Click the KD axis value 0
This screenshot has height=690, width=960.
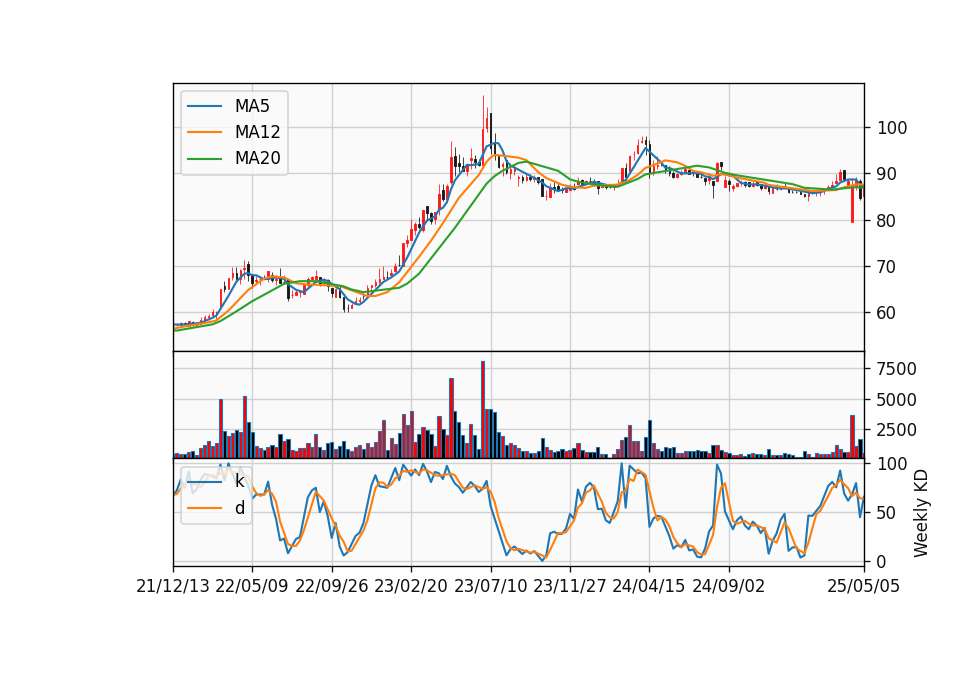tap(882, 561)
